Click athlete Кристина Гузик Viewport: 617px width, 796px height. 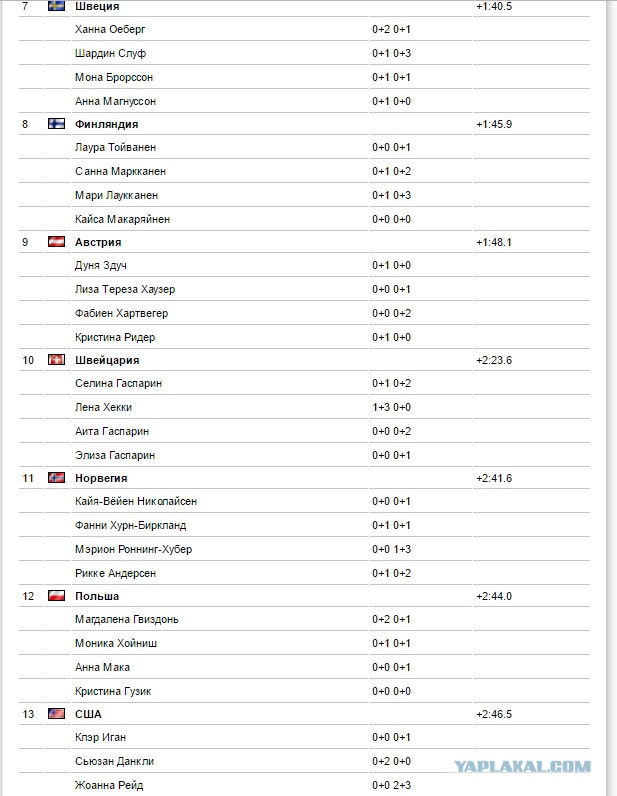point(113,691)
